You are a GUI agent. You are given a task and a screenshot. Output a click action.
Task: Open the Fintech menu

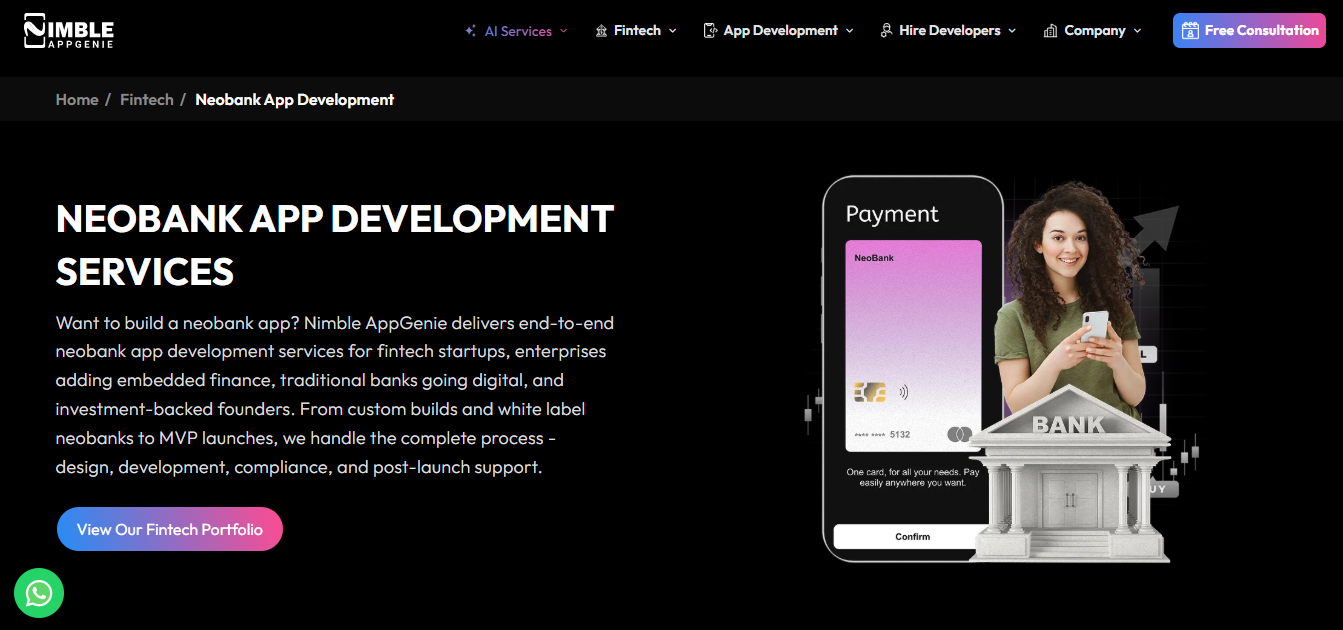click(x=636, y=31)
